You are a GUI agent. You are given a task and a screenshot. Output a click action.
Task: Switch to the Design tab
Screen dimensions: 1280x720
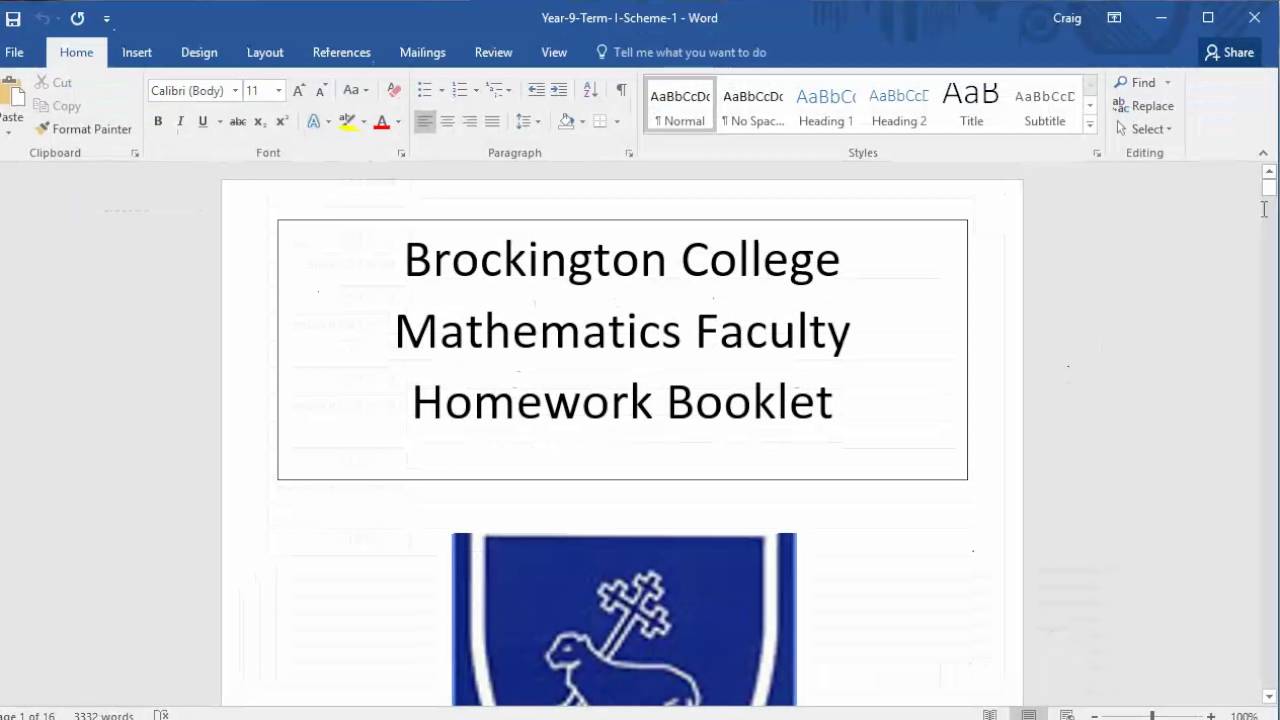(199, 52)
